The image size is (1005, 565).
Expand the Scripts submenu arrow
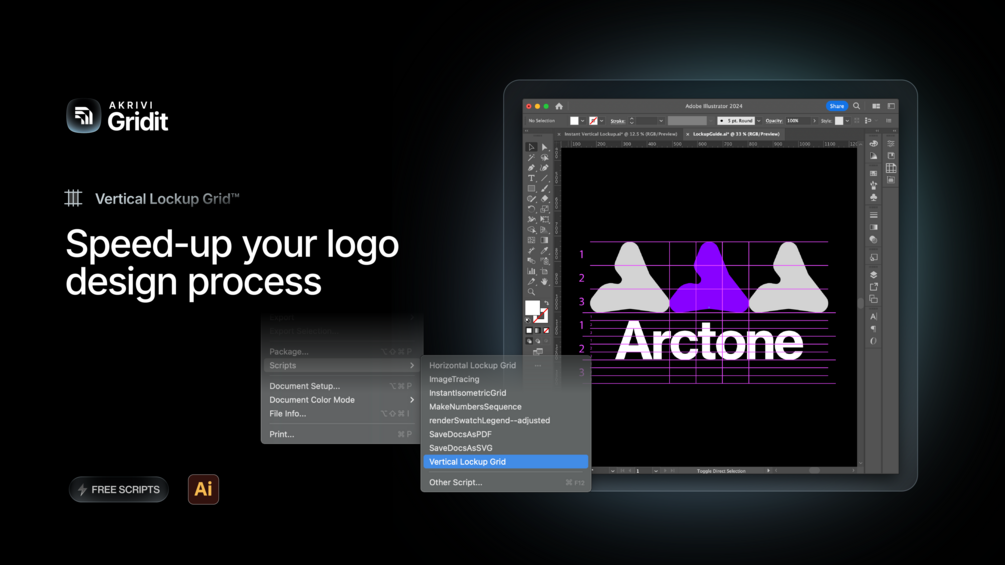pos(411,365)
